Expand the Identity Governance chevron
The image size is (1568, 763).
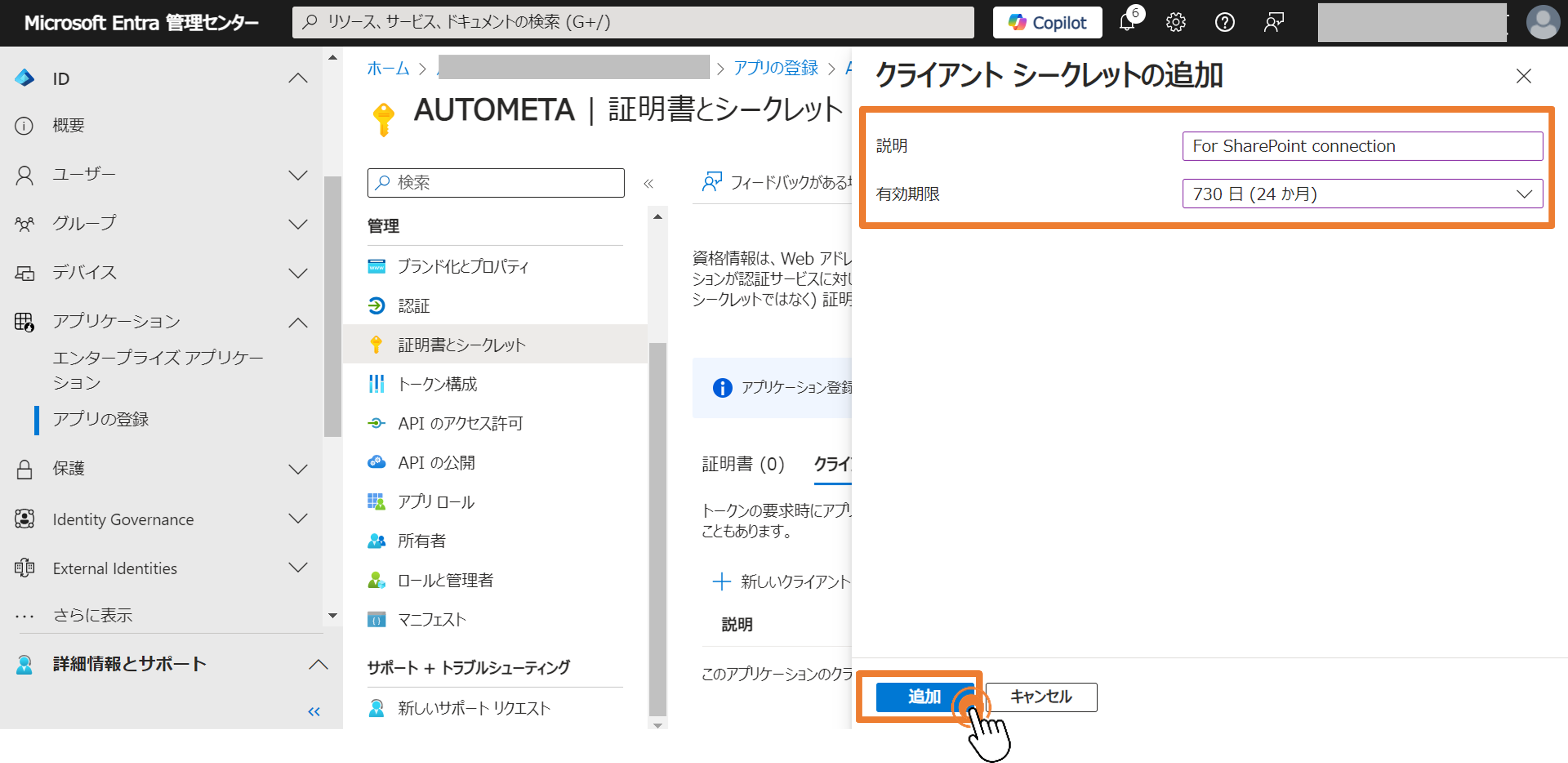[297, 518]
